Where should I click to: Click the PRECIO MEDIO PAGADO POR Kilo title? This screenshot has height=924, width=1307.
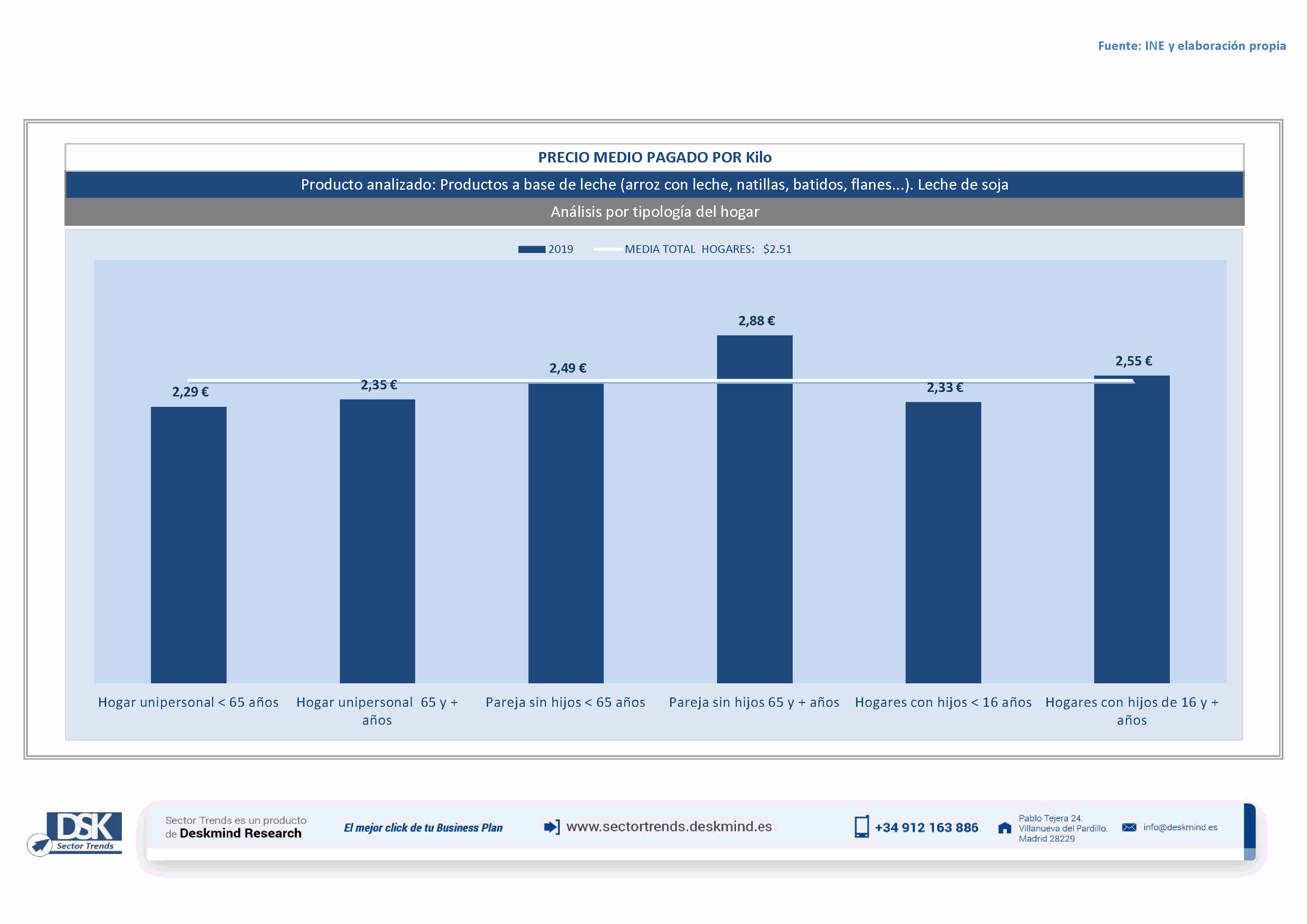point(655,158)
